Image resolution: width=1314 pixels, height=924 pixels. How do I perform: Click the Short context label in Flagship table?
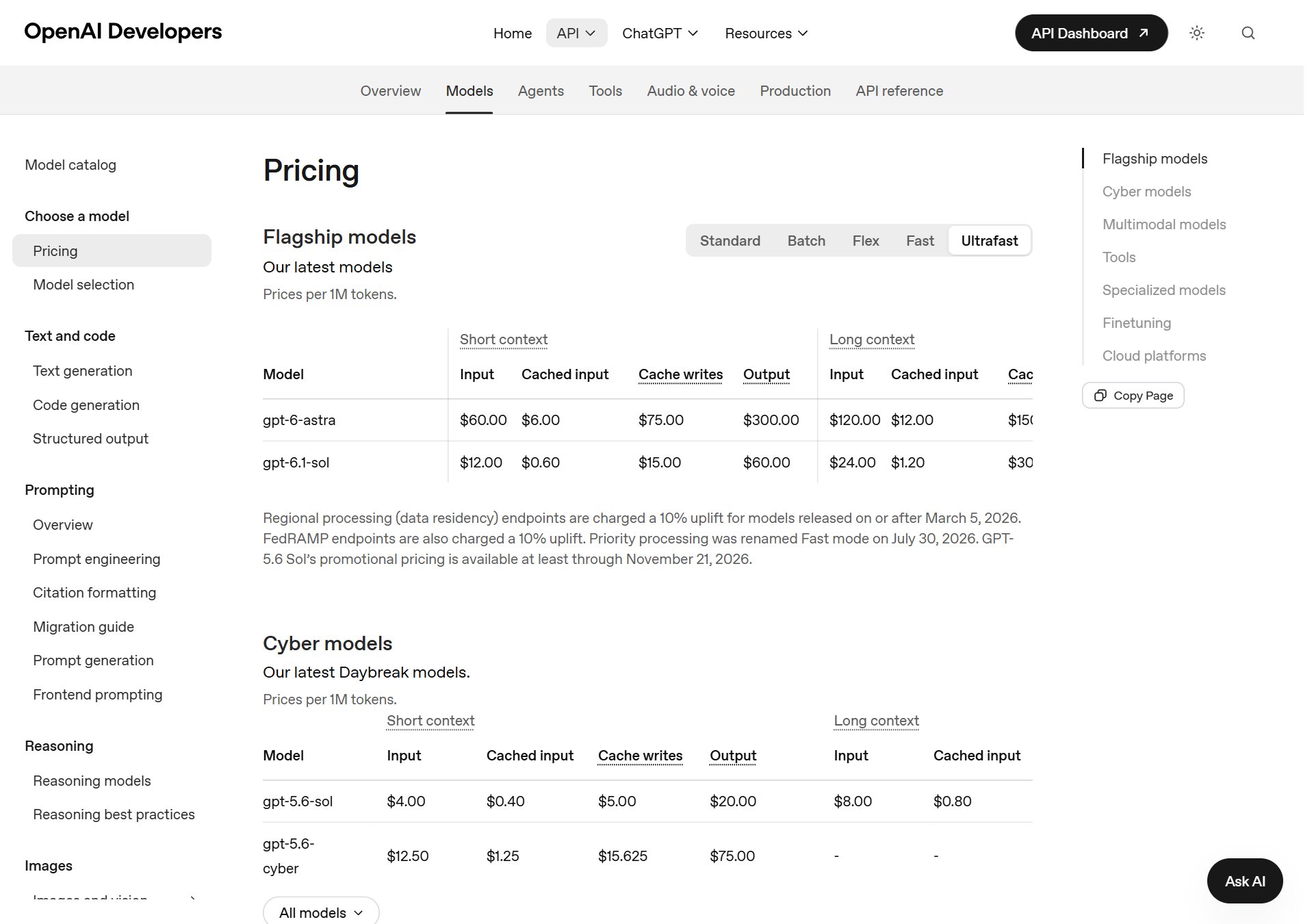tap(504, 339)
